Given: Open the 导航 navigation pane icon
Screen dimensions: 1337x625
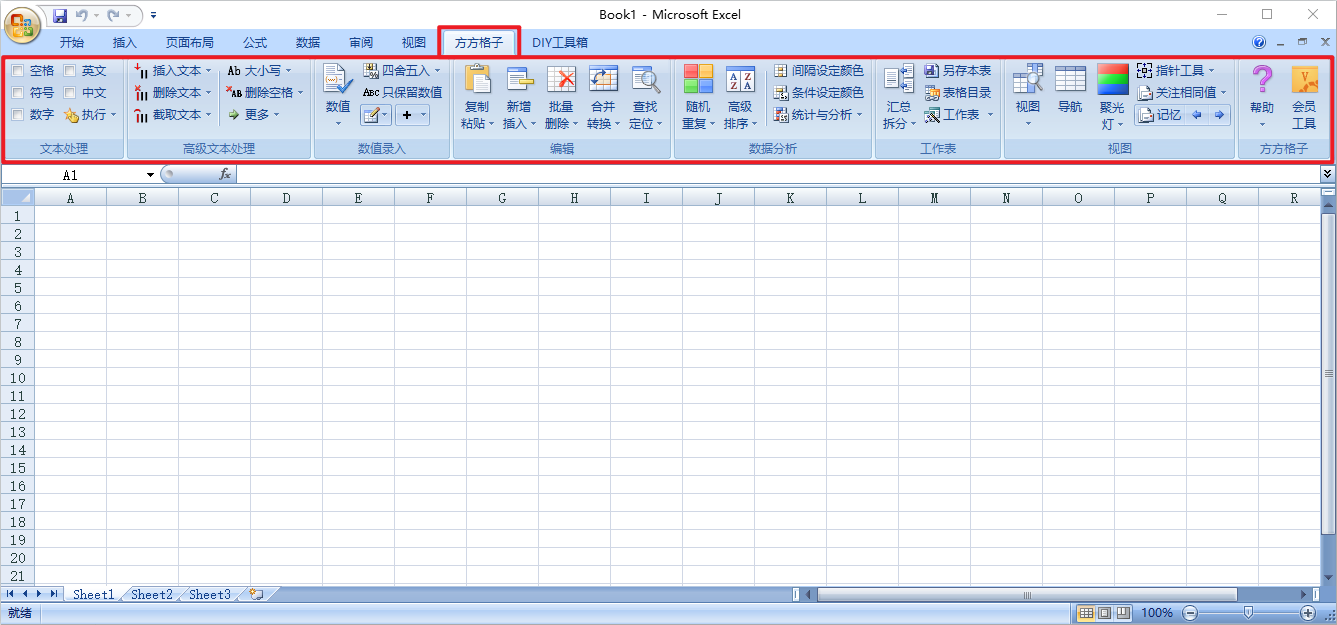Looking at the screenshot, I should pos(1070,80).
